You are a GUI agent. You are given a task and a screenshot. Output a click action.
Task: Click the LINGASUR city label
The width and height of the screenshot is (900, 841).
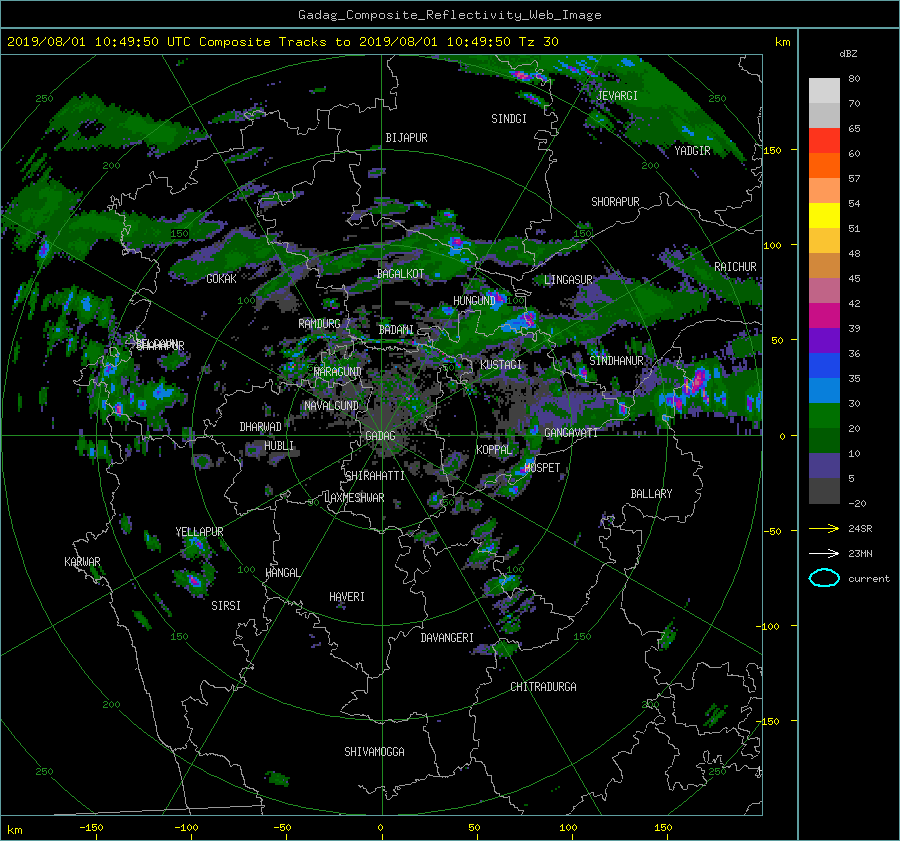pos(568,280)
